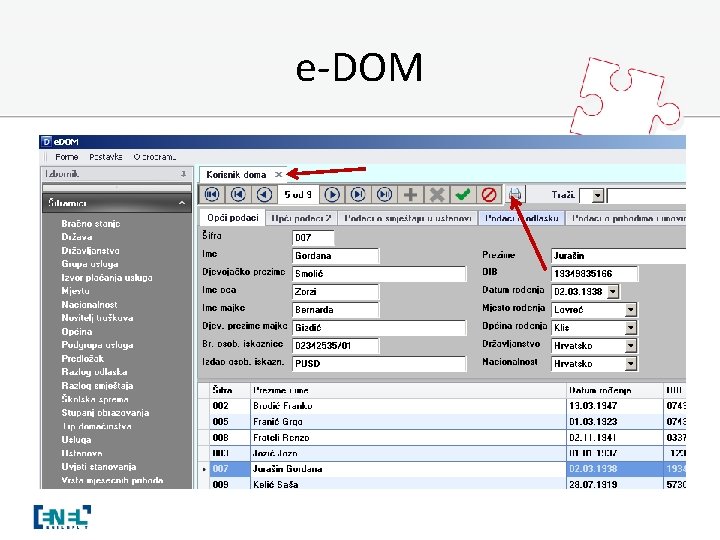Expand the Općina rođenja dropdown
Screen dimensions: 720x540
(630, 328)
